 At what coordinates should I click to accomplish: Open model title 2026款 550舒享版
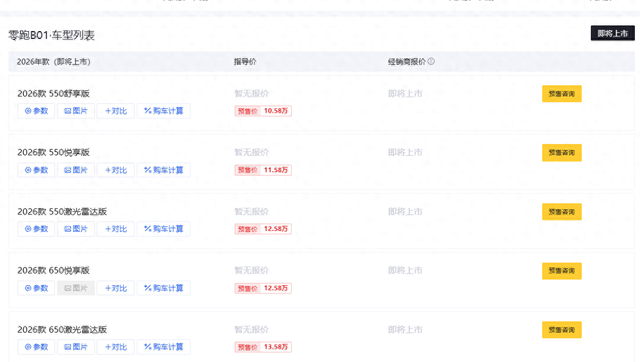53,93
